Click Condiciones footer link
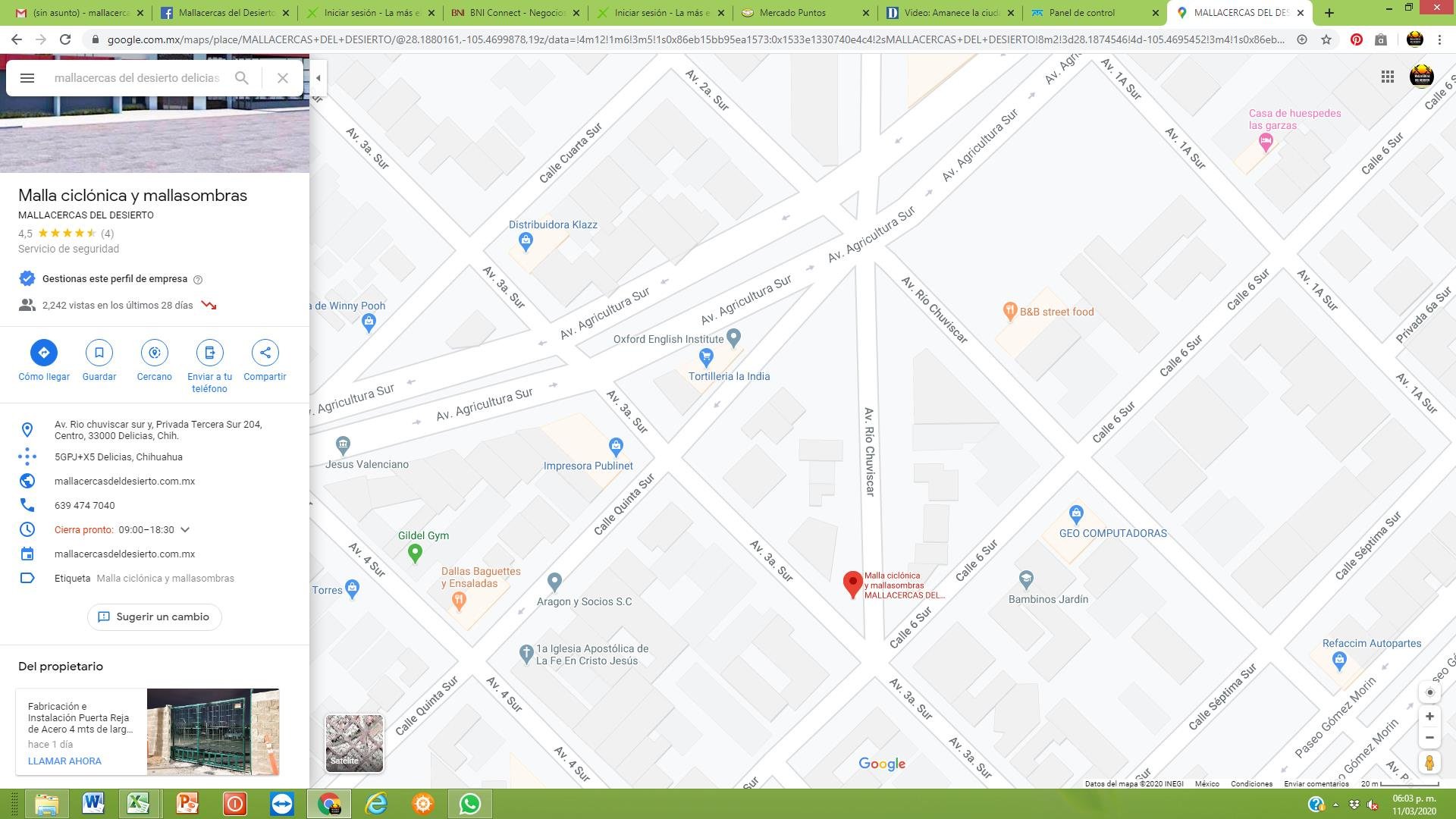The height and width of the screenshot is (819, 1456). pyautogui.click(x=1251, y=783)
